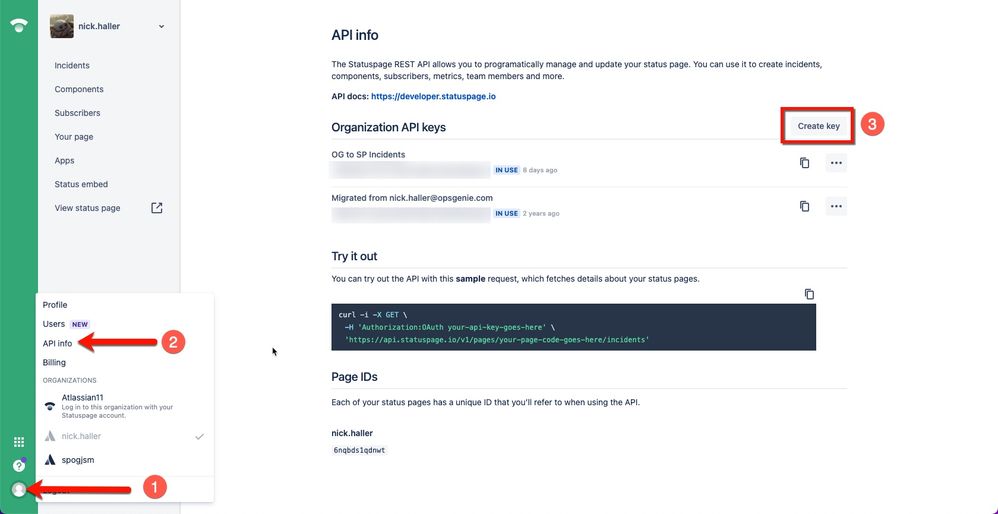Image resolution: width=998 pixels, height=514 pixels.
Task: Click the 6nqbds1qdnwt page ID
Action: (x=359, y=450)
